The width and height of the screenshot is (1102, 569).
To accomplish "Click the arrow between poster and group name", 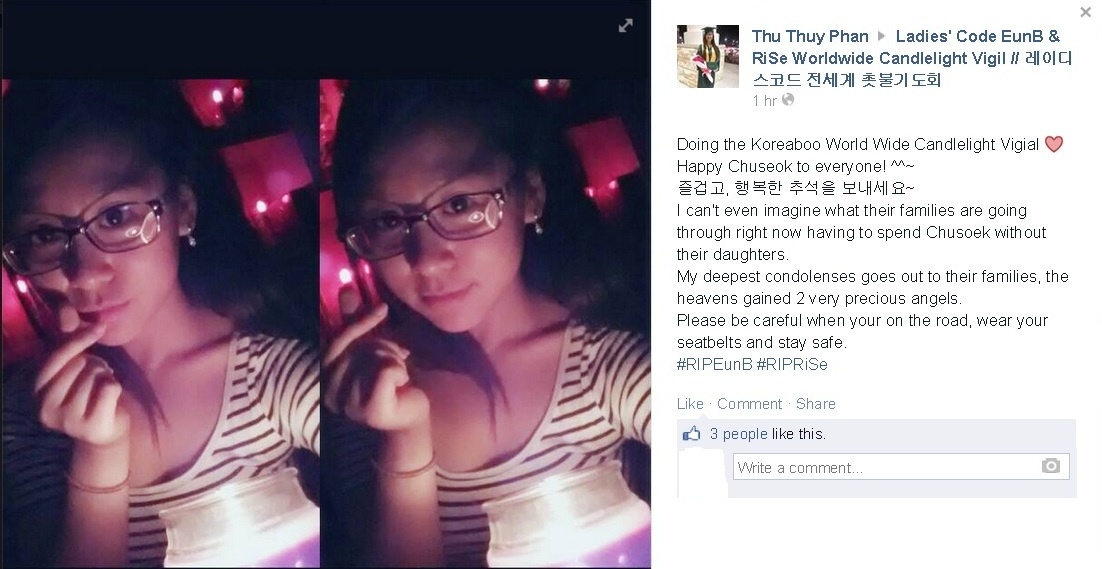I will point(882,36).
